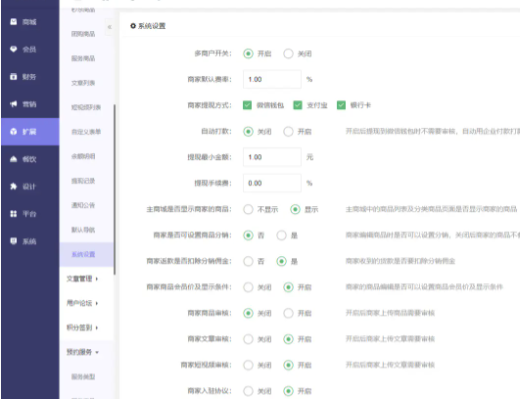Open 自定义表单 in the submenu

(86, 132)
